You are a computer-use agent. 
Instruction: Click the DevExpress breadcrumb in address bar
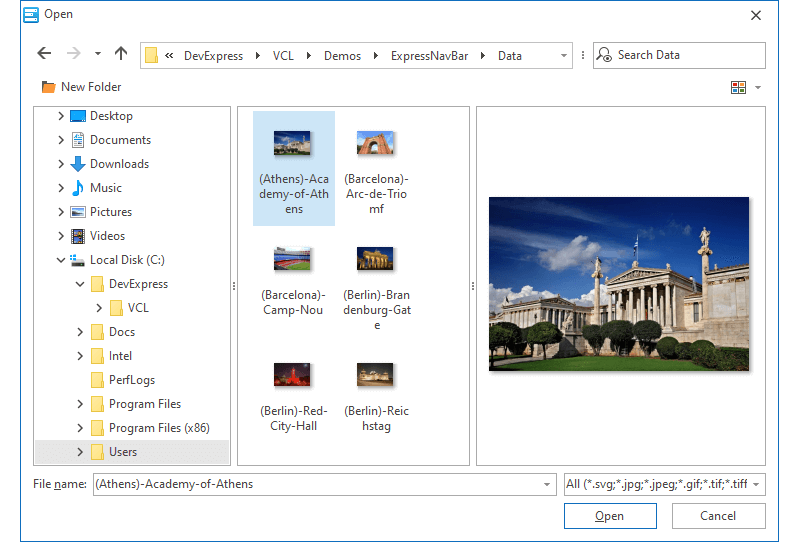click(x=213, y=56)
